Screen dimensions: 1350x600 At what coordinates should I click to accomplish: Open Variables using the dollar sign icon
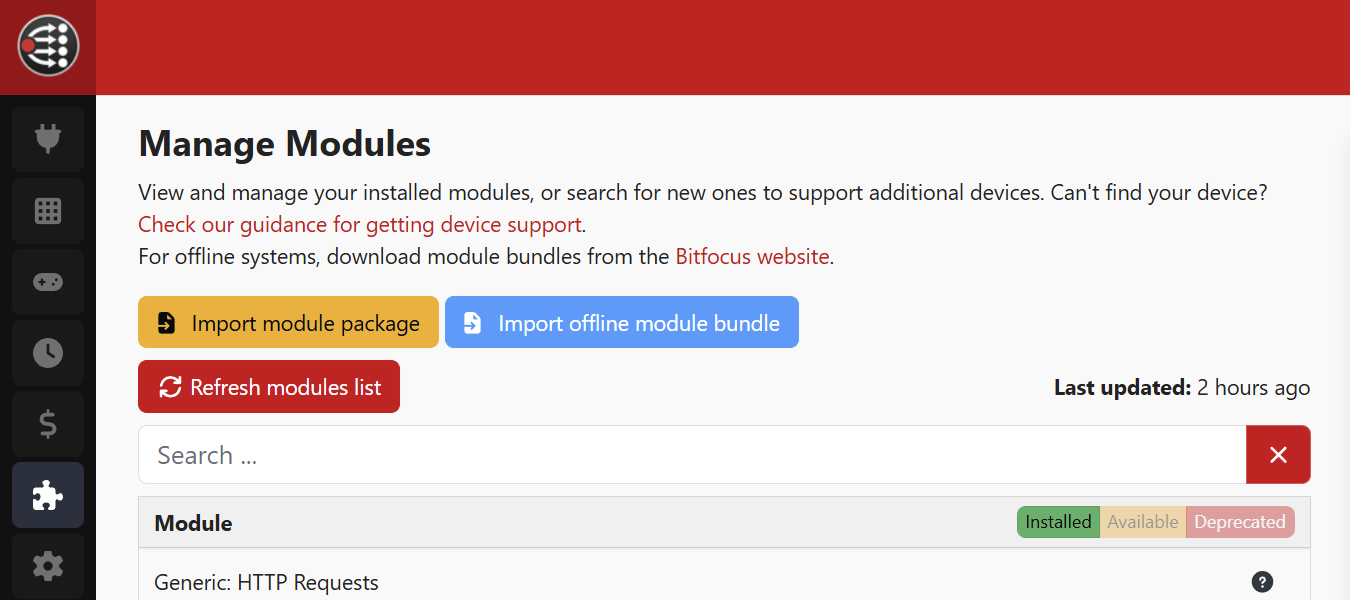[48, 424]
